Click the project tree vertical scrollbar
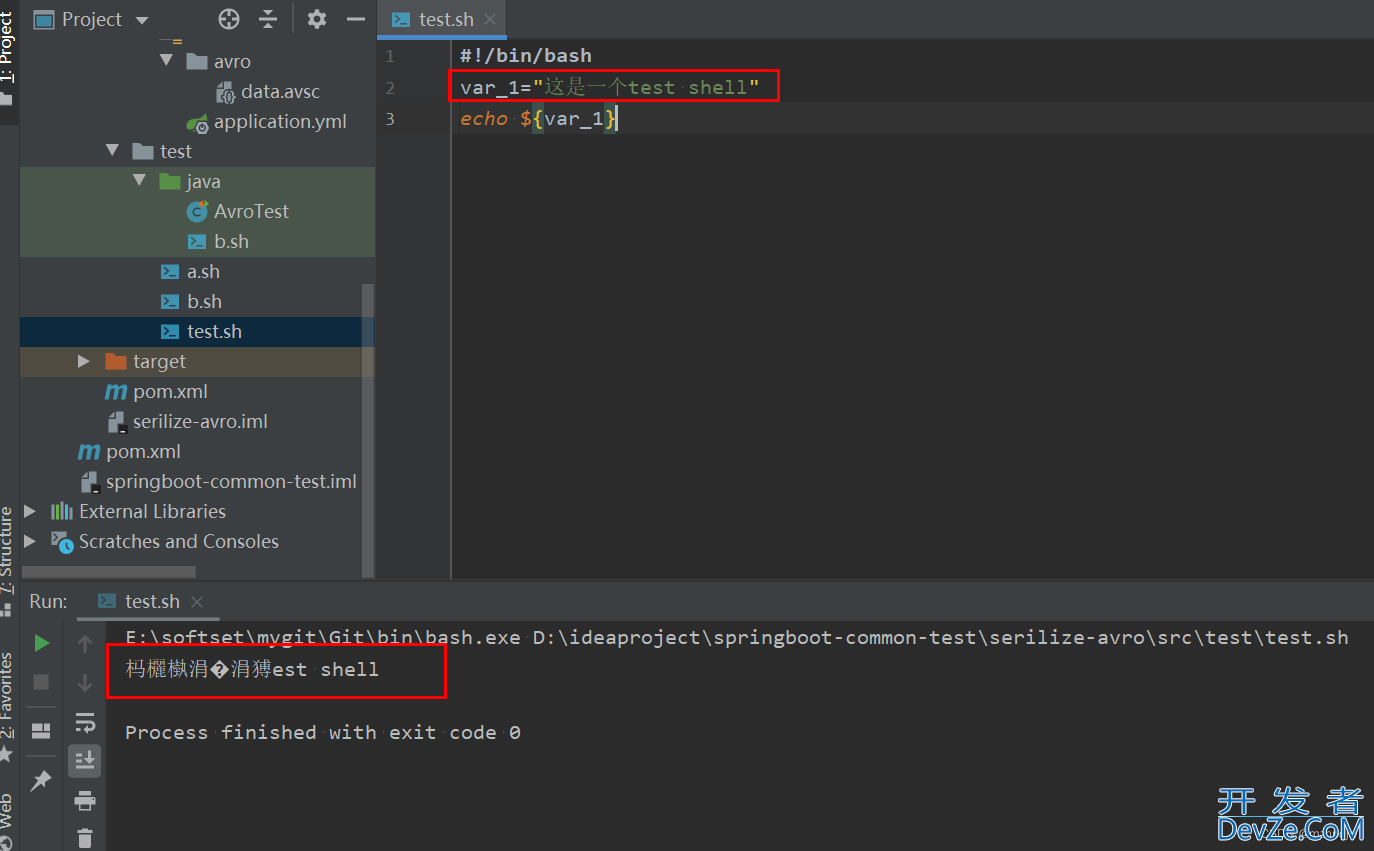 coord(367,430)
